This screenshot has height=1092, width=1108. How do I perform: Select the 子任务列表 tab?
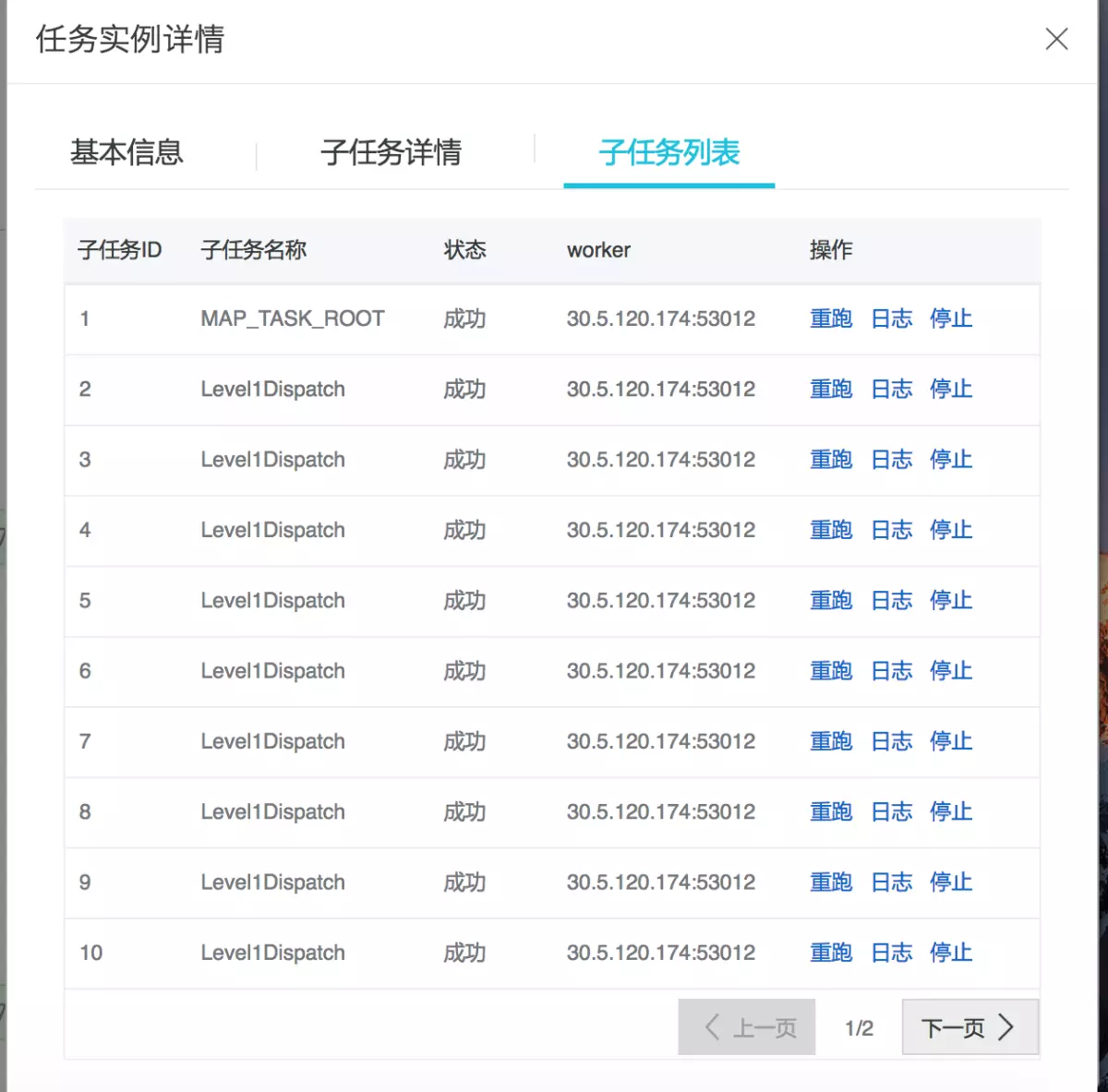(668, 154)
